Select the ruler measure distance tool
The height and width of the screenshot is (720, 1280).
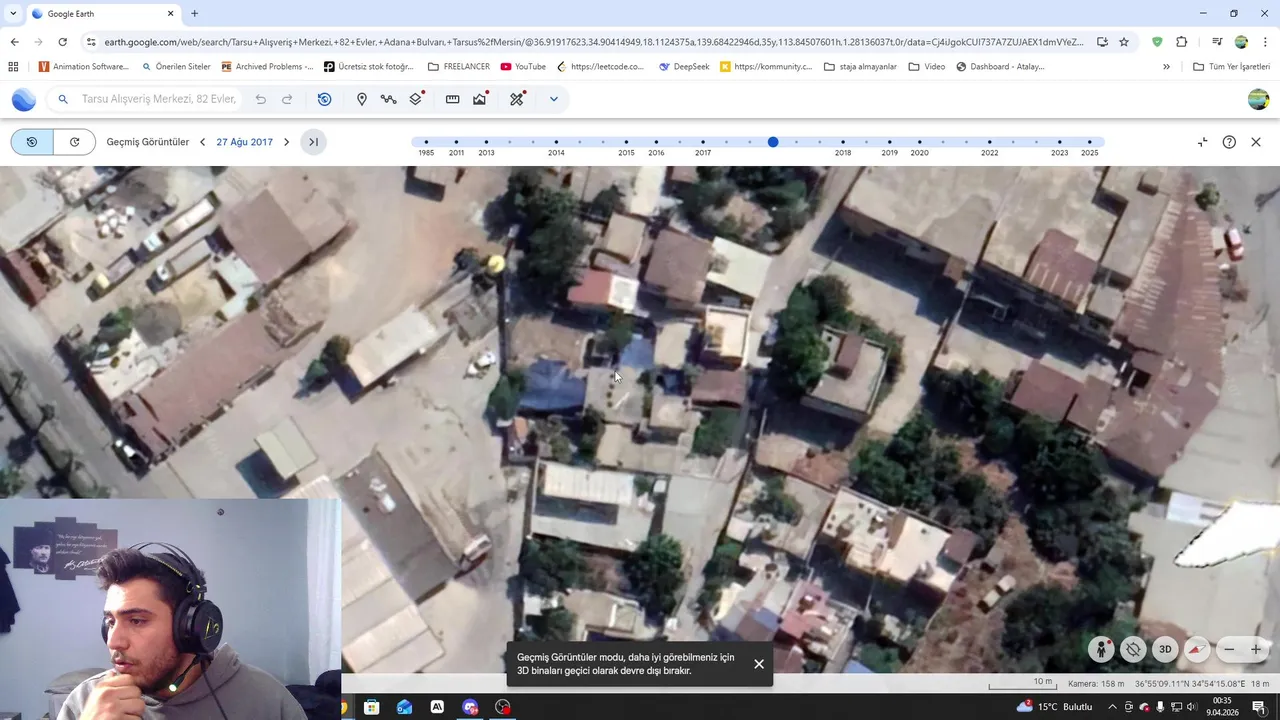pyautogui.click(x=452, y=99)
